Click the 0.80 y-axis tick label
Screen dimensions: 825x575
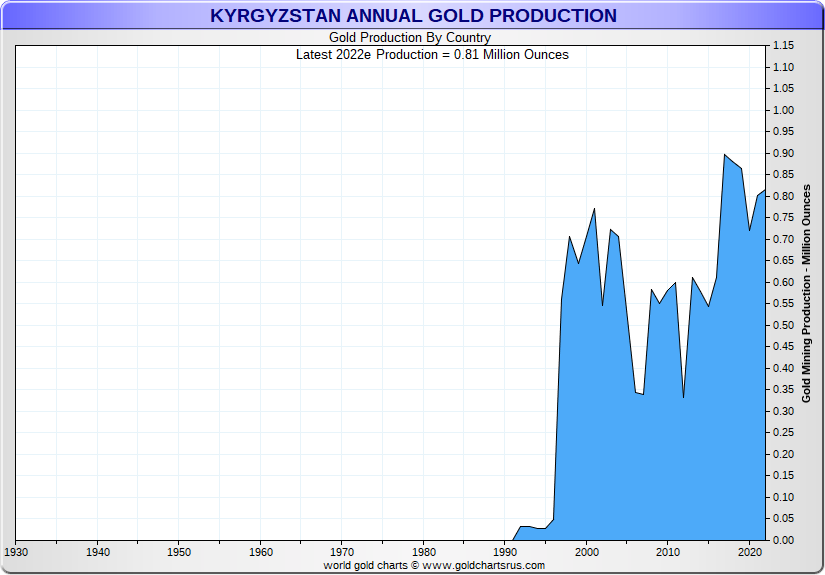[783, 196]
